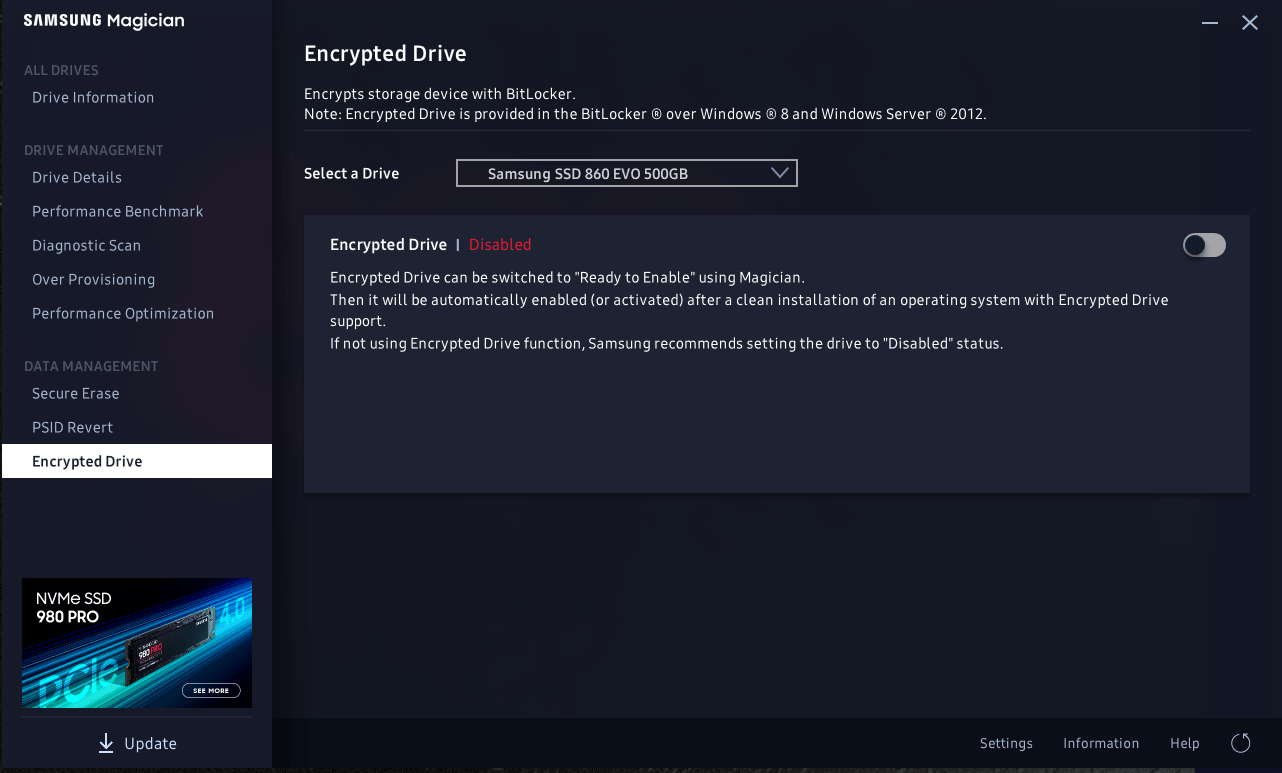Open Information from the footer

click(1101, 743)
